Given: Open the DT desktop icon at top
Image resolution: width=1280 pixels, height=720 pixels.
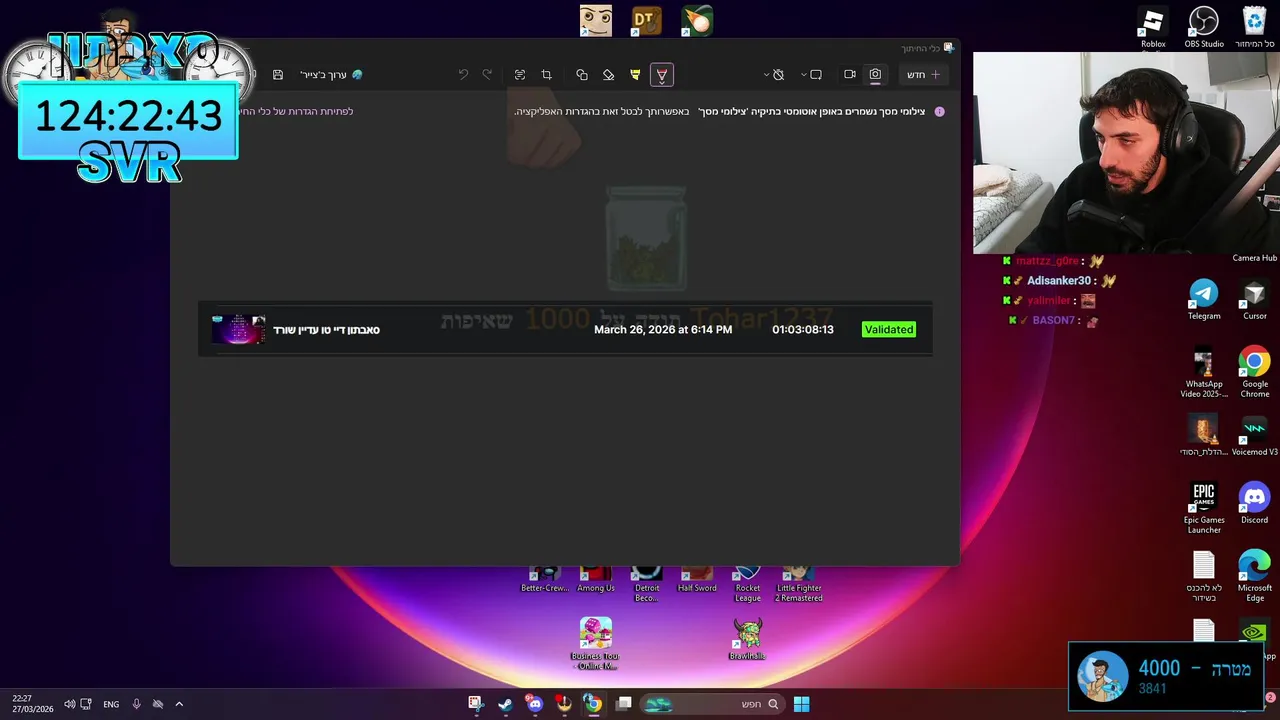Looking at the screenshot, I should [x=646, y=21].
